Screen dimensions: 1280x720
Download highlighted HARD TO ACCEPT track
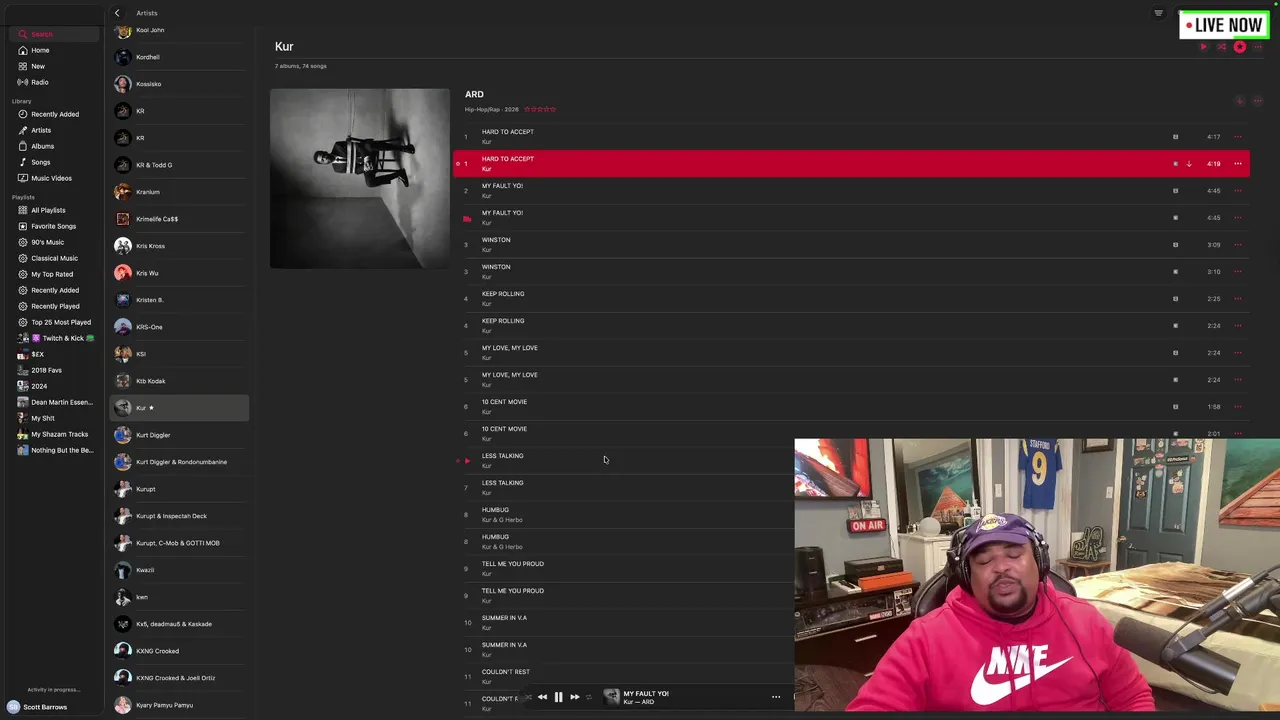point(1189,164)
